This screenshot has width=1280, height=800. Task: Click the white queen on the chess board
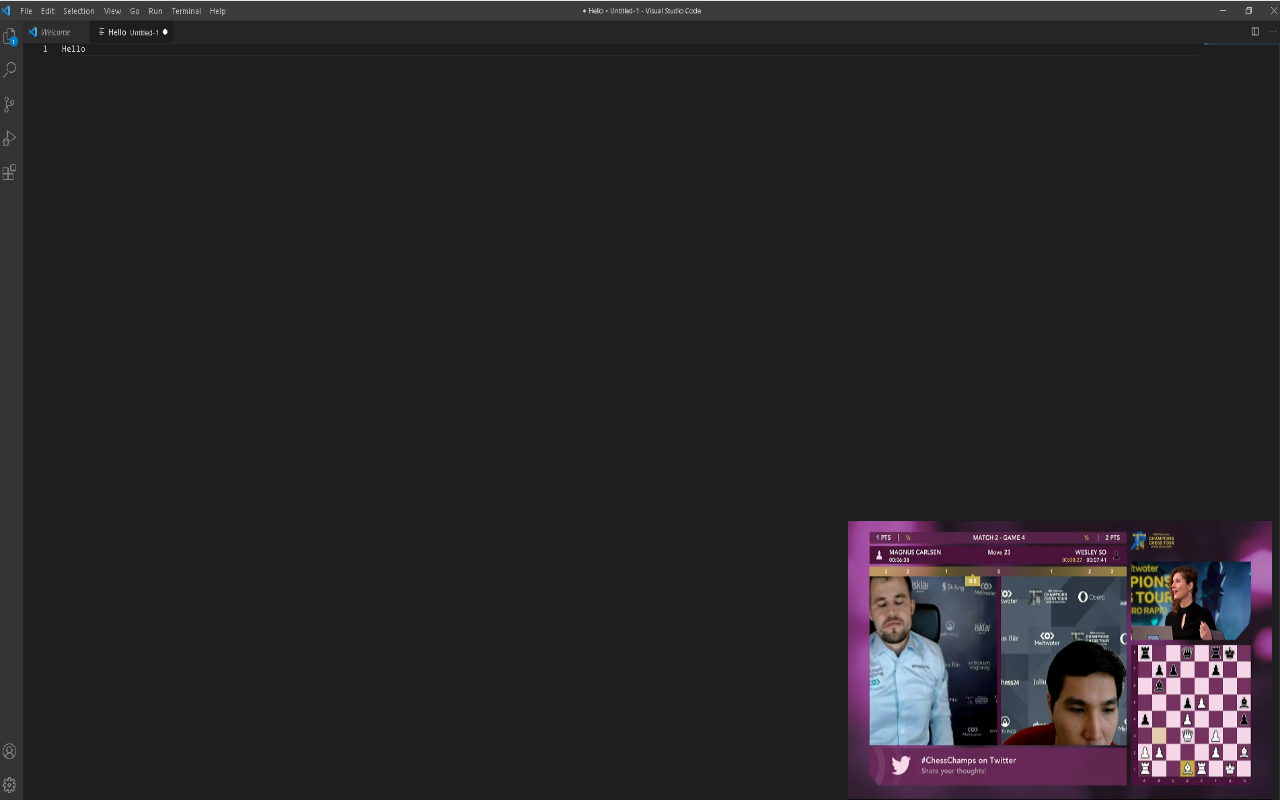1187,735
